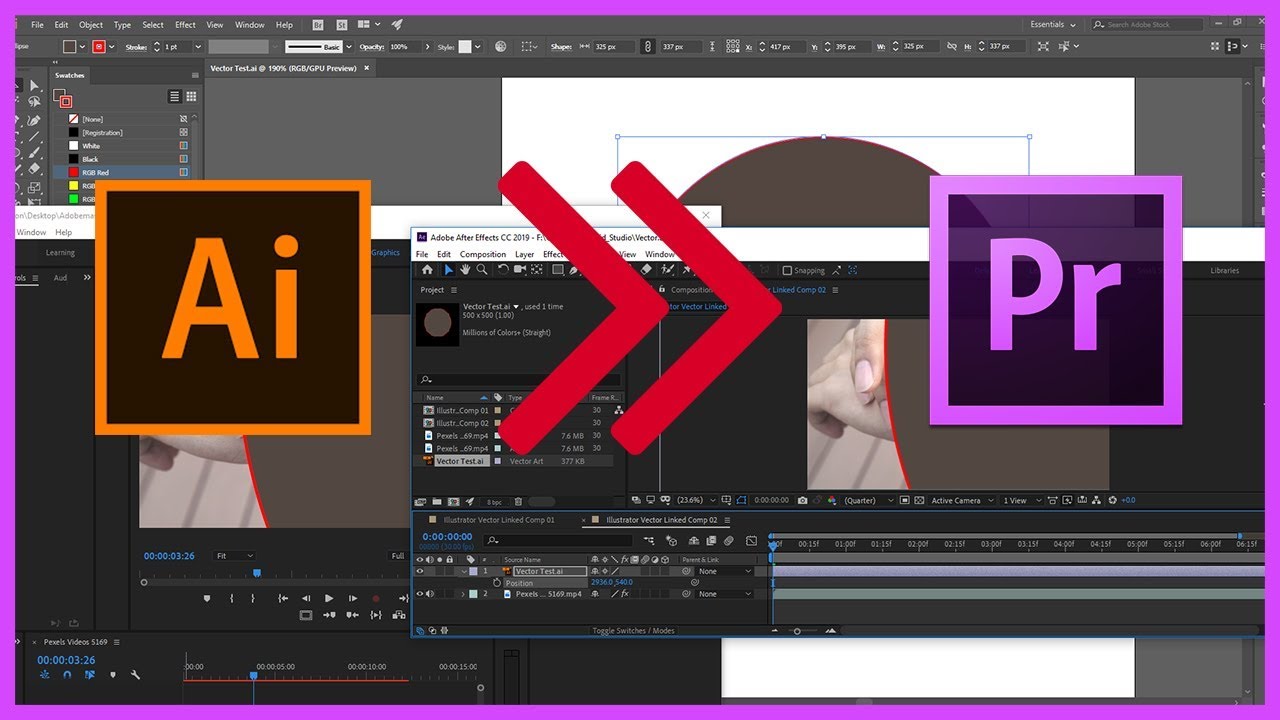Image resolution: width=1280 pixels, height=720 pixels.
Task: Click the Position stopwatch for Vector Test.ai
Action: pyautogui.click(x=497, y=583)
